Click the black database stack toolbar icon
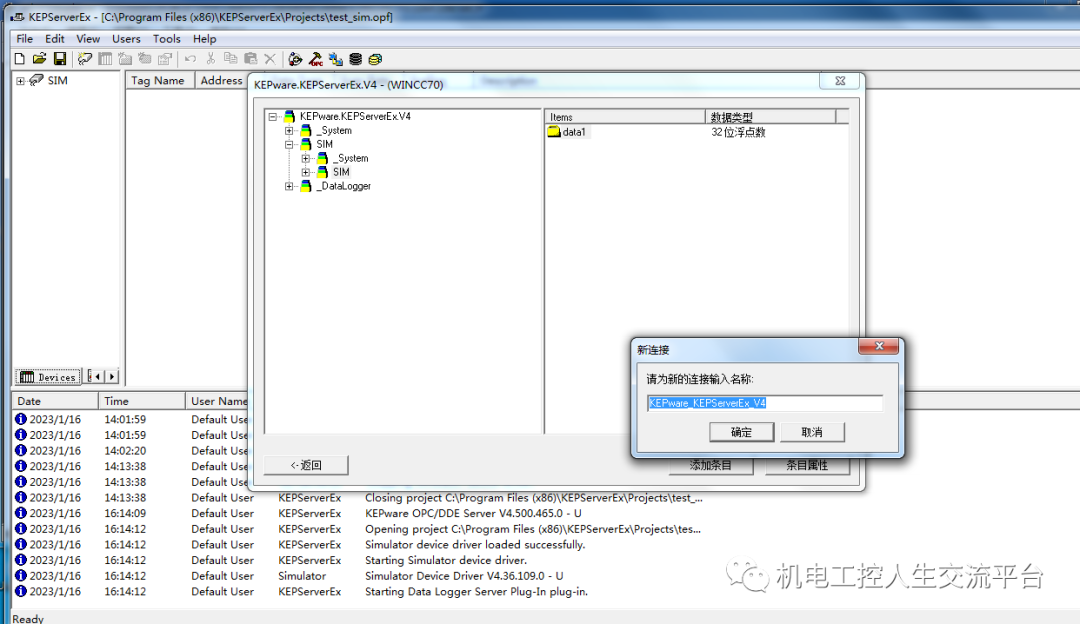The width and height of the screenshot is (1080, 624). click(355, 59)
